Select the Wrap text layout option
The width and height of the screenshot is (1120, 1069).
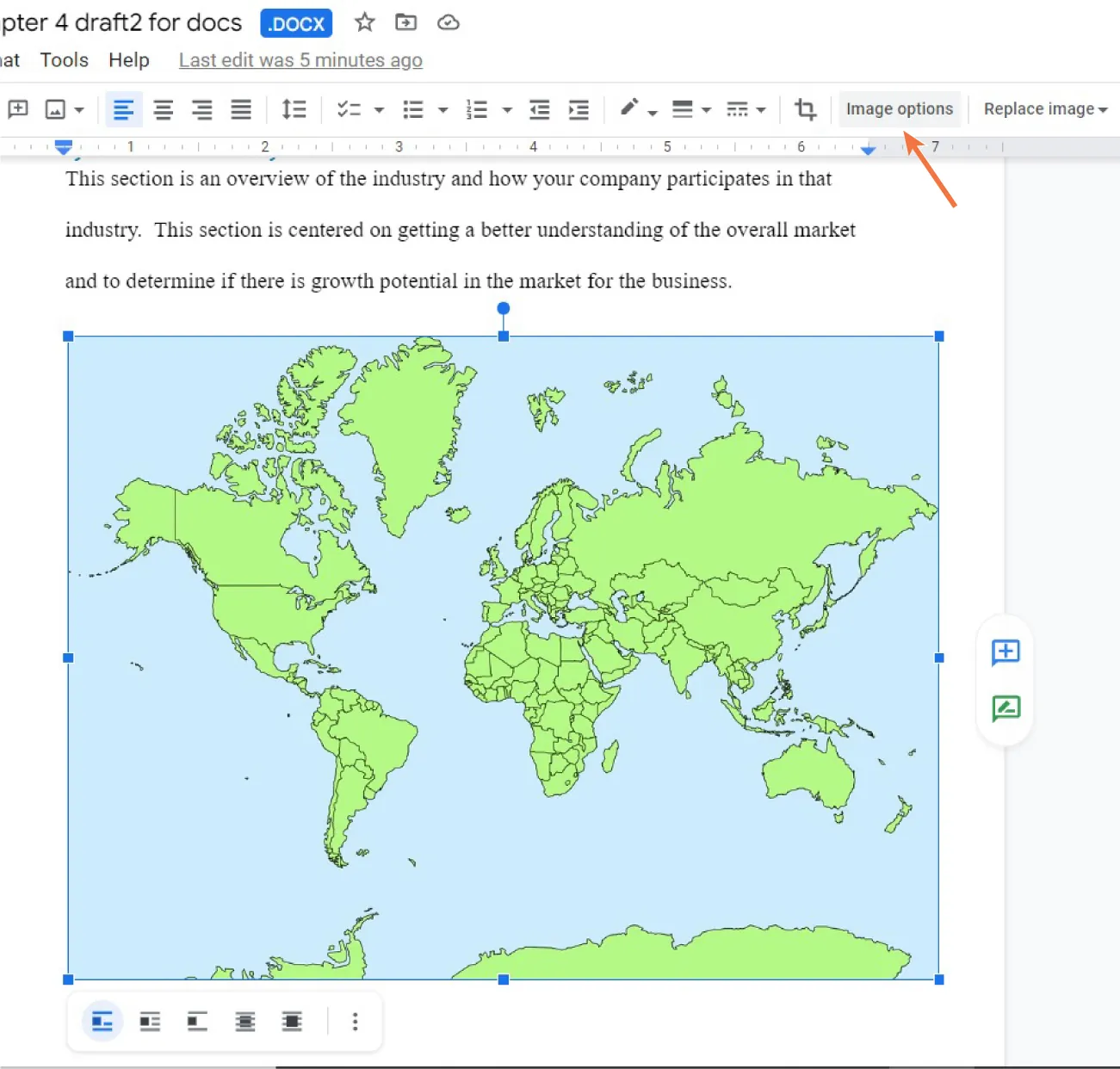(149, 1021)
